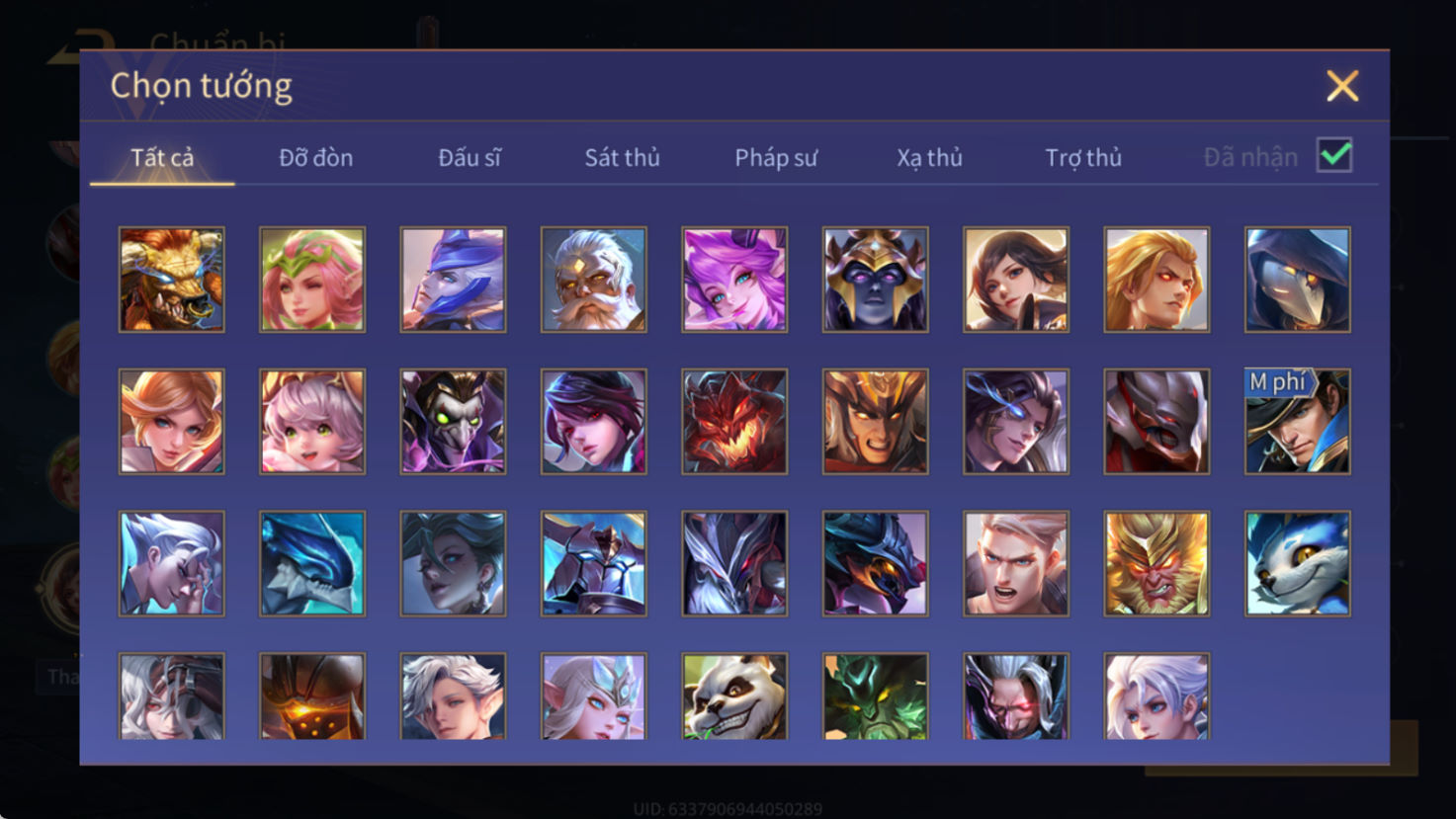The height and width of the screenshot is (819, 1456).
Task: Select the Monkey King hero portrait
Action: 1156,563
